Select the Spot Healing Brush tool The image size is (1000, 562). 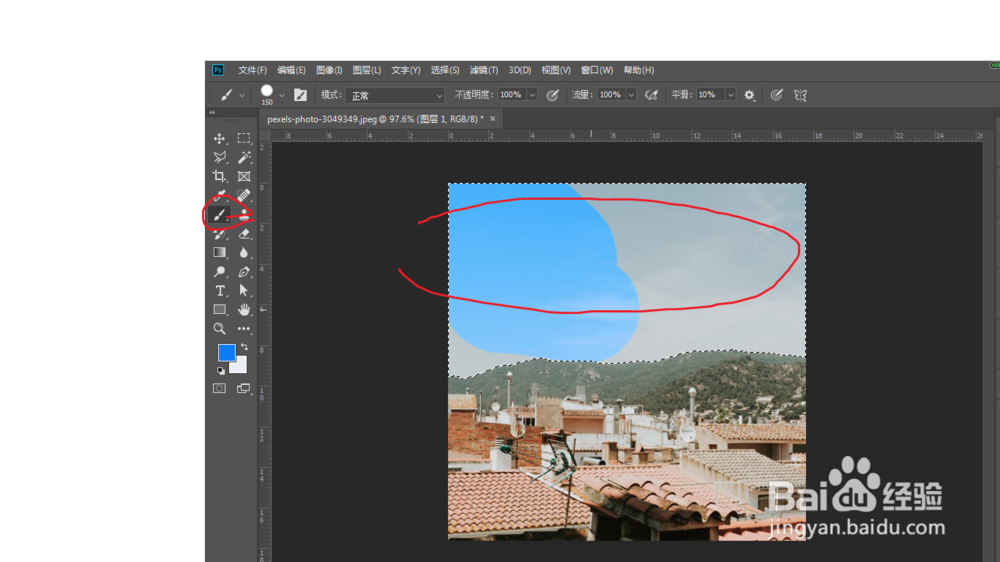(x=244, y=195)
